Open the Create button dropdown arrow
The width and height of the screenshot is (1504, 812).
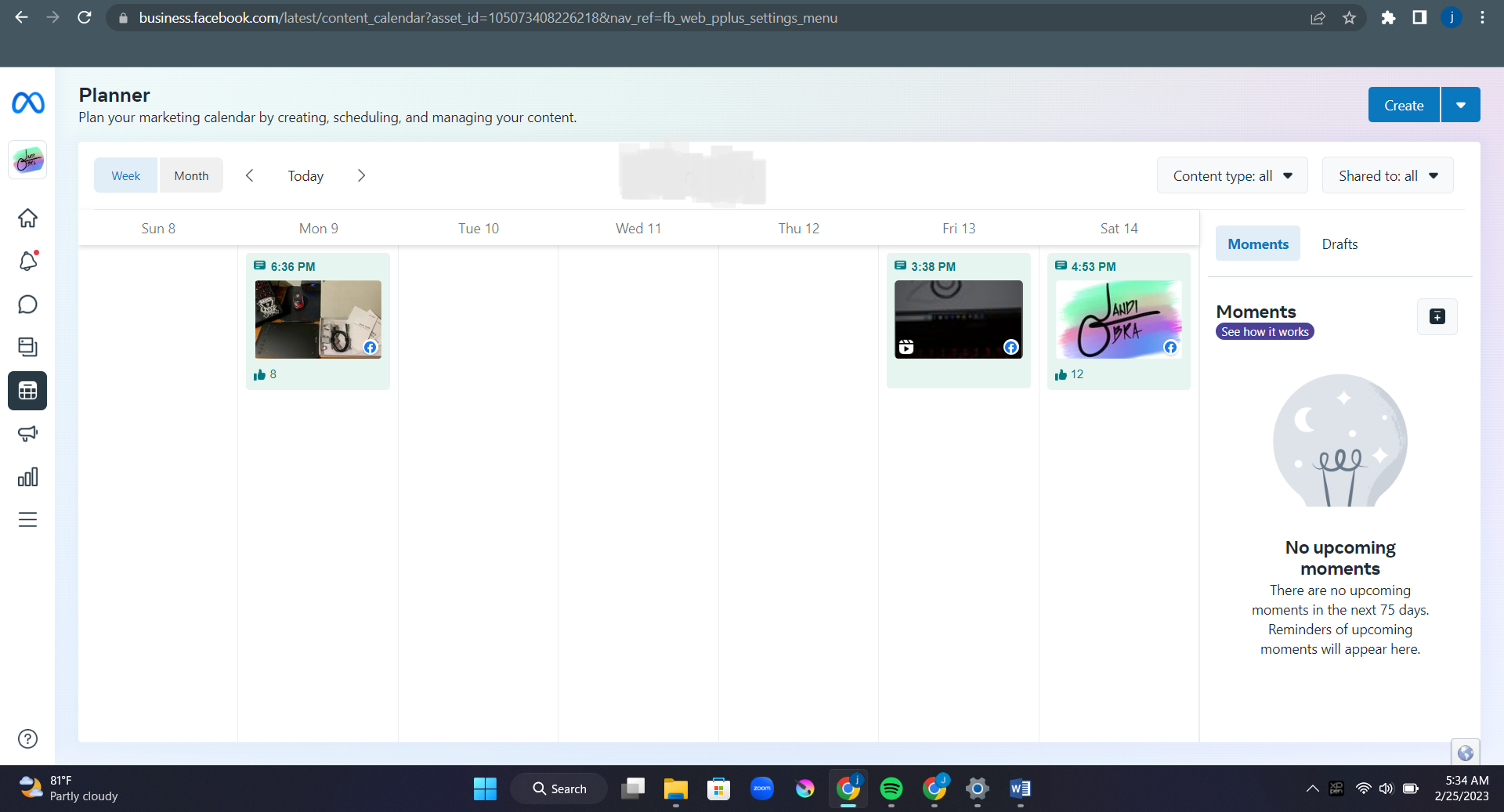[1461, 105]
